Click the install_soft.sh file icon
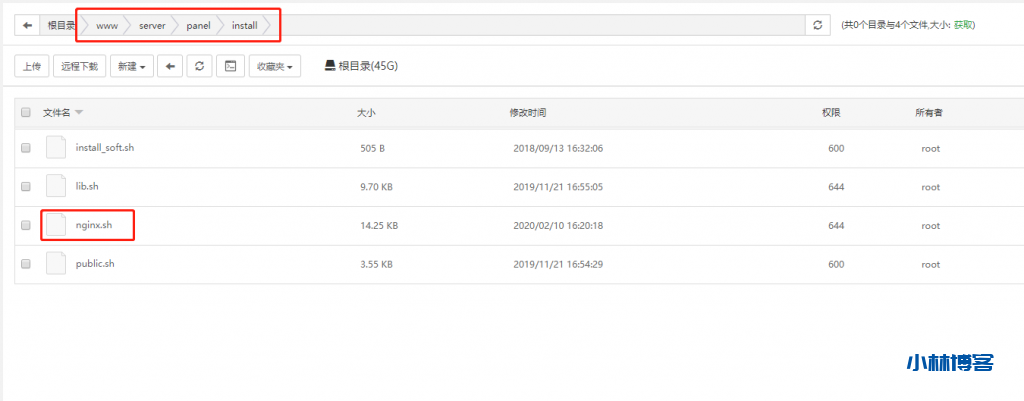The height and width of the screenshot is (401, 1024). tap(56, 147)
